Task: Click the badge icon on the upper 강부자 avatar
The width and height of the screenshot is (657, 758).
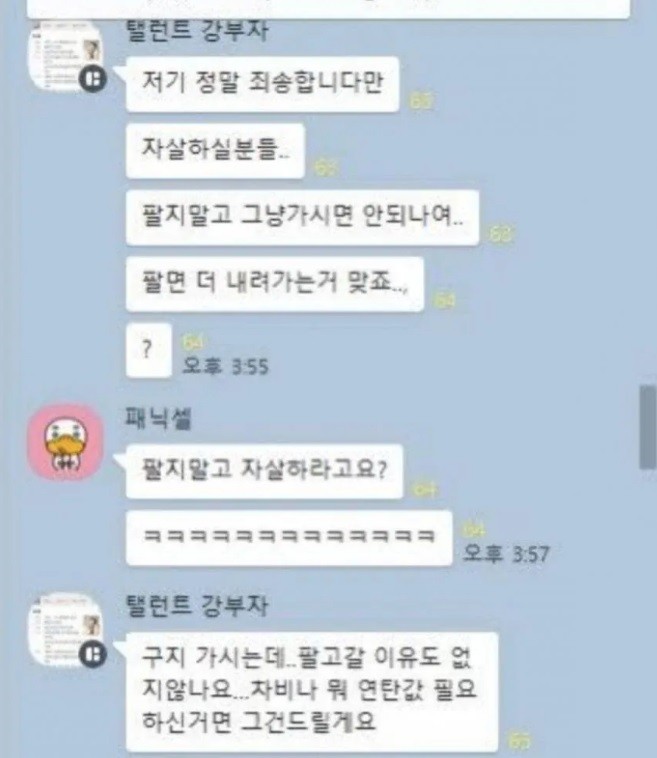Action: click(x=92, y=78)
